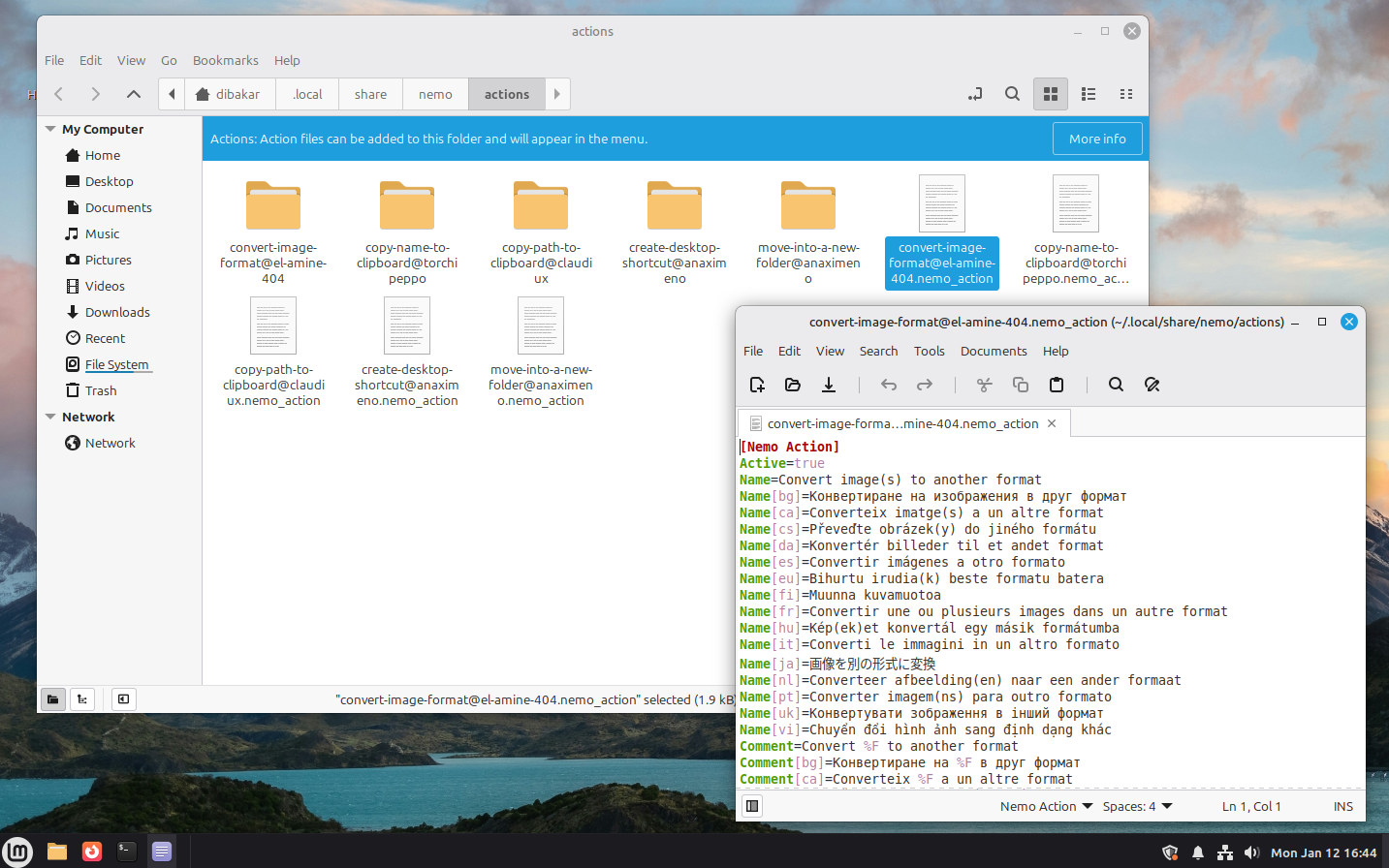Switch Nemo to compact view
Viewport: 1389px width, 868px height.
[x=1125, y=94]
